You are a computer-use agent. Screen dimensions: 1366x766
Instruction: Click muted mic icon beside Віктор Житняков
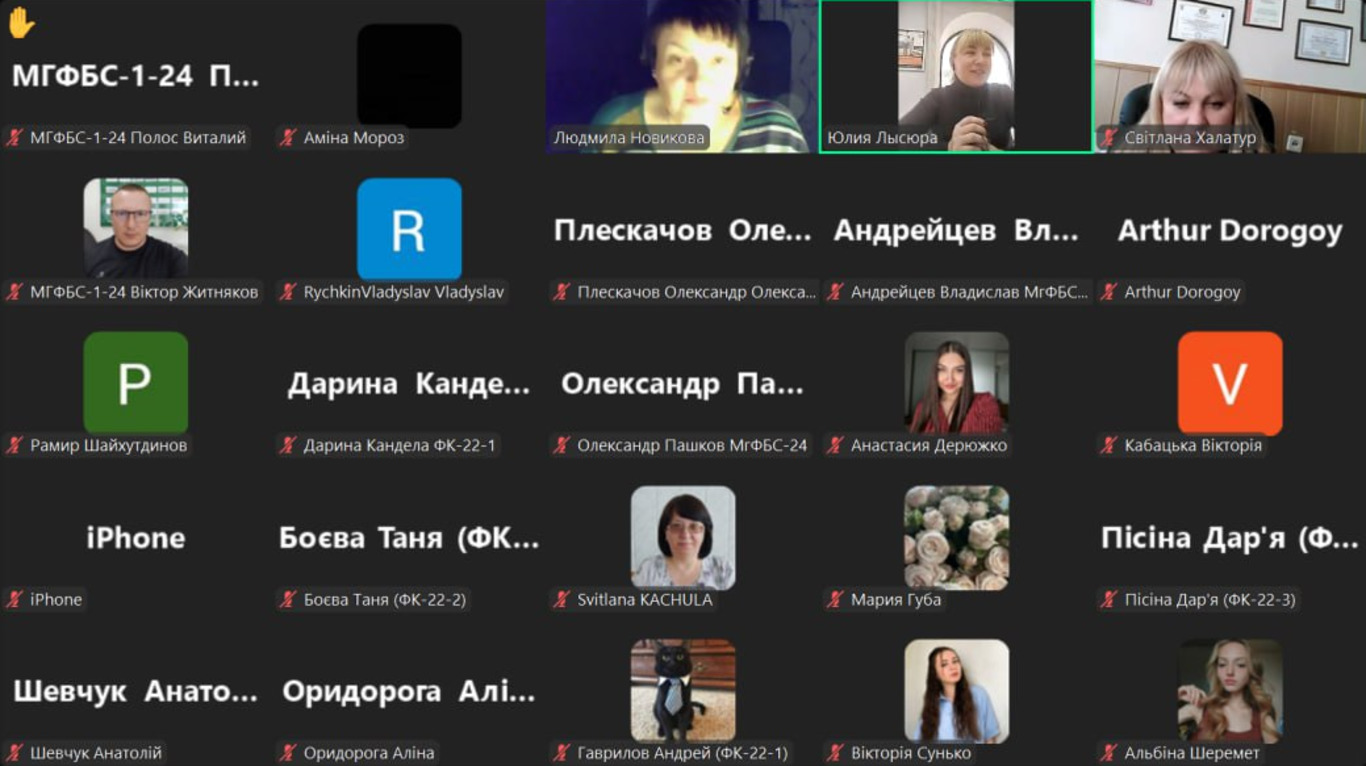tap(14, 292)
